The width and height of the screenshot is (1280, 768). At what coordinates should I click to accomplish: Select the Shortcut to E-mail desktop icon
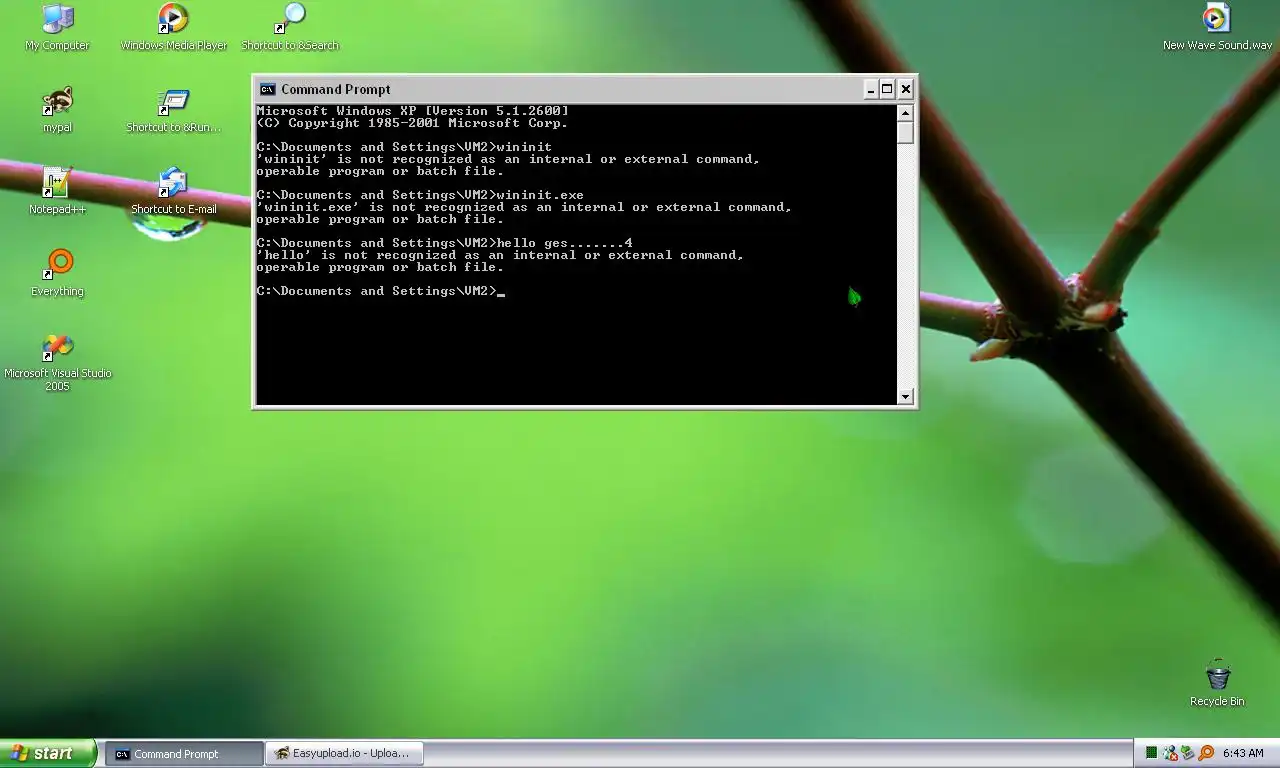(x=174, y=191)
